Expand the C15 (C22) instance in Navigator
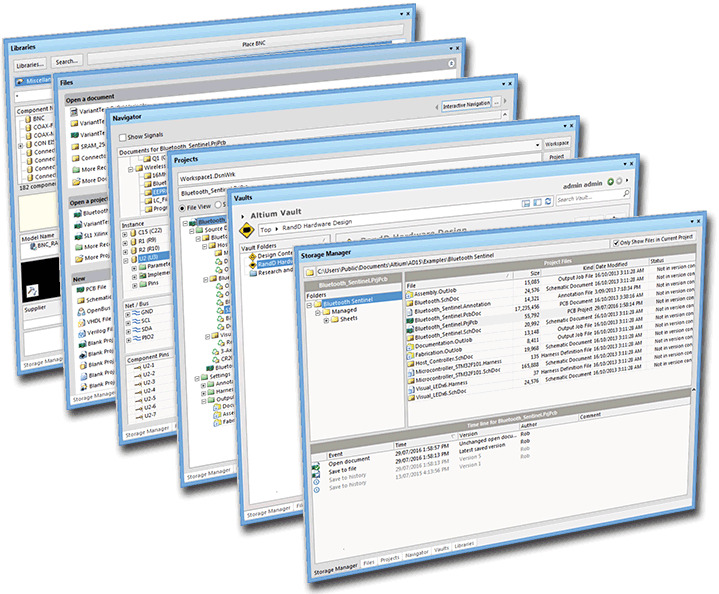The width and height of the screenshot is (719, 594). click(x=125, y=234)
